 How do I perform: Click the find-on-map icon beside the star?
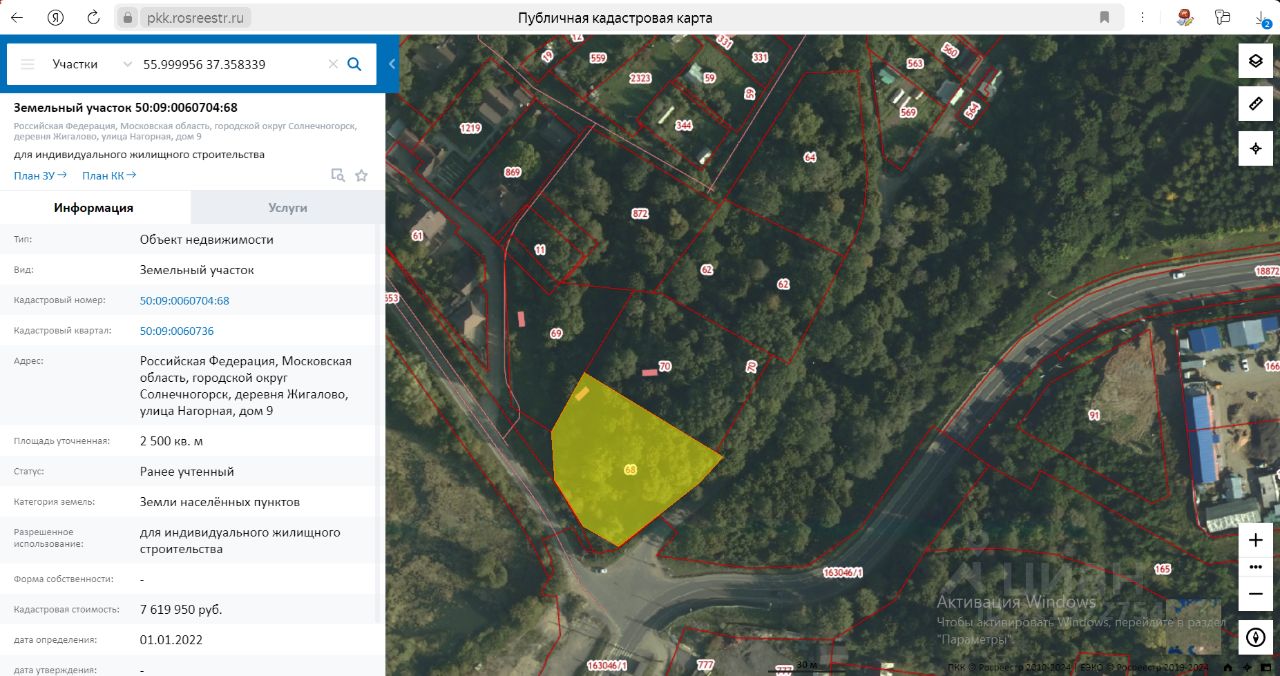338,175
